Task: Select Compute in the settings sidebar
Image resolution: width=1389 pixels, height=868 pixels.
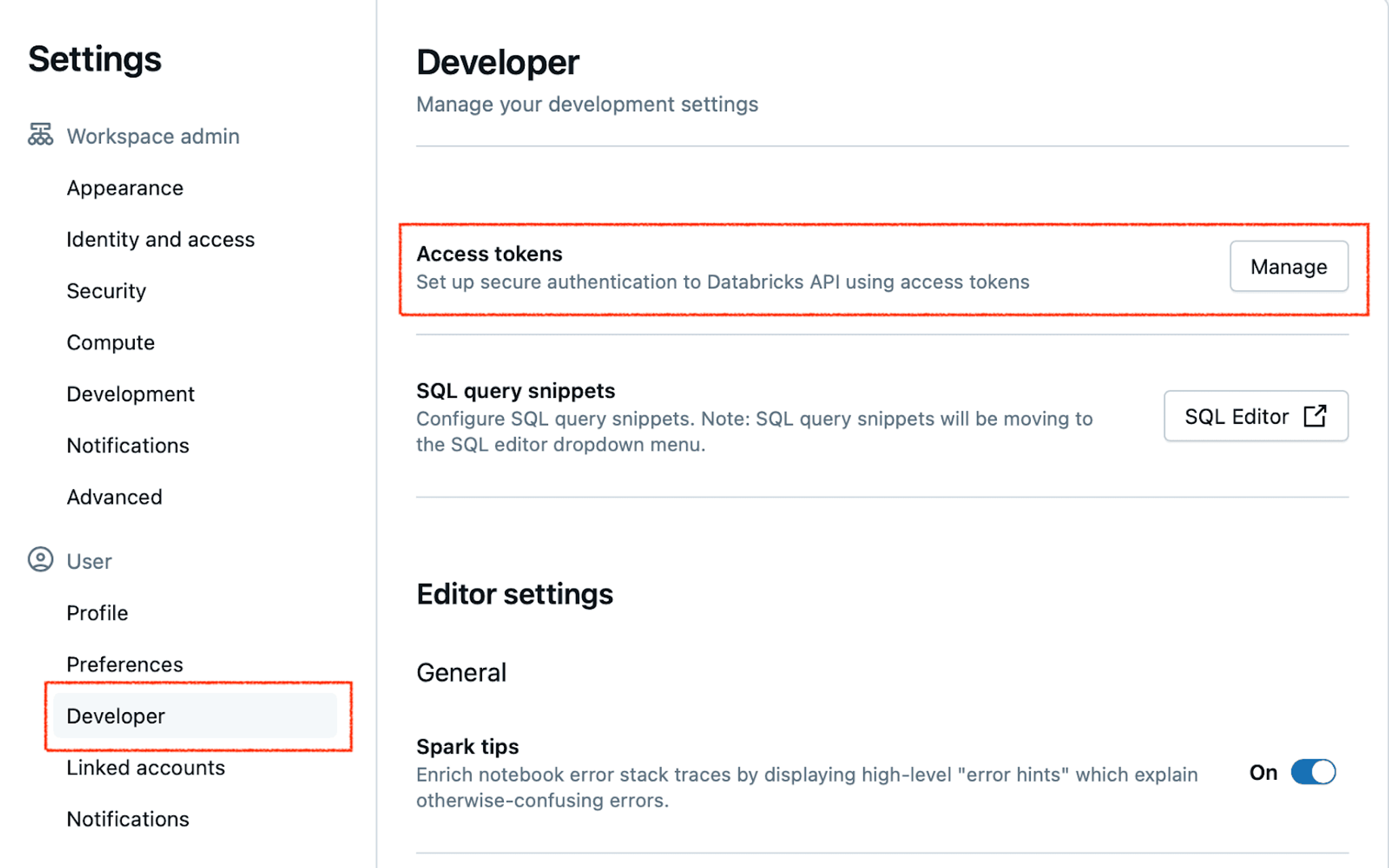Action: click(x=111, y=342)
